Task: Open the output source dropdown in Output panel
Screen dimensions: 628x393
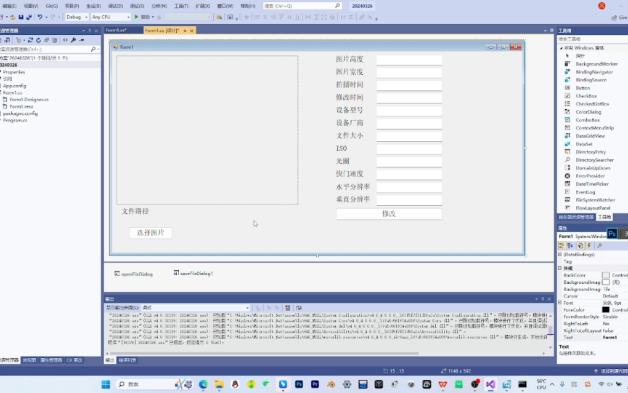Action: (196, 308)
